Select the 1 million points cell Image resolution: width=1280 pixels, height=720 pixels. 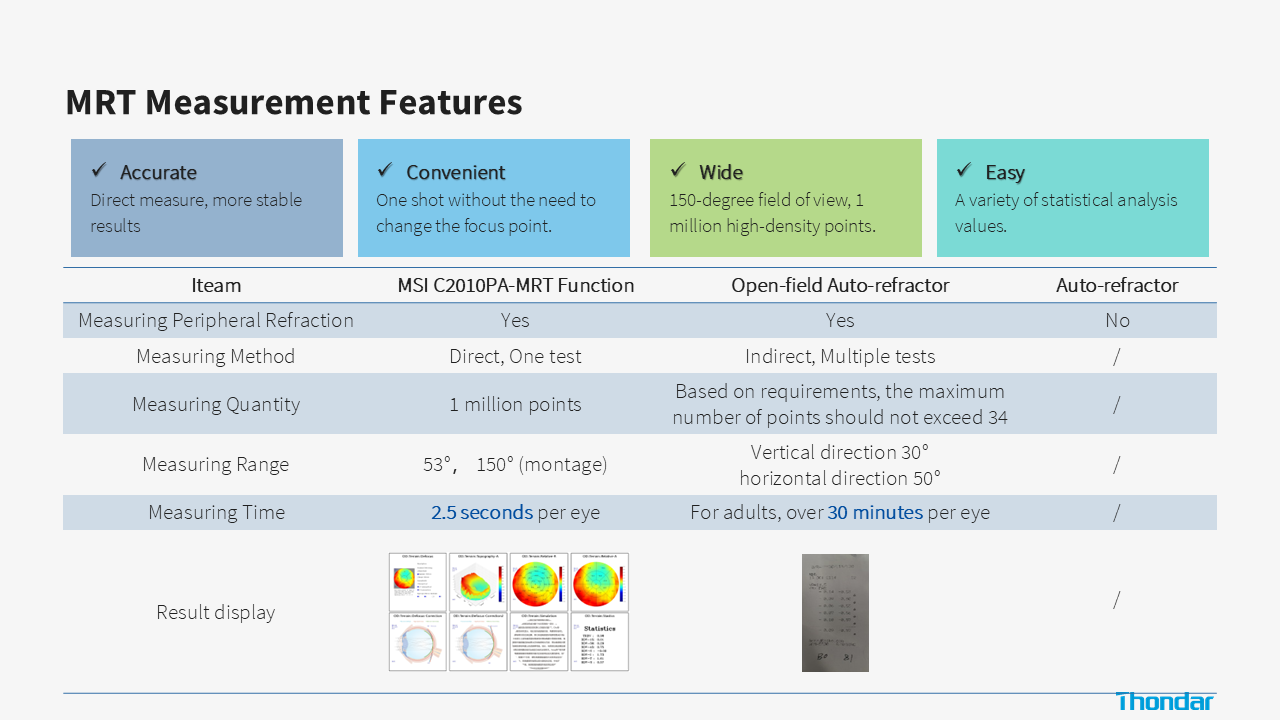pyautogui.click(x=515, y=404)
